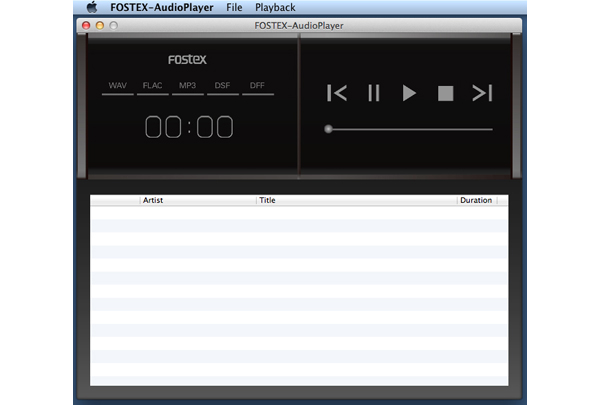Sort playlist by Title column
600x405 pixels.
pos(357,200)
